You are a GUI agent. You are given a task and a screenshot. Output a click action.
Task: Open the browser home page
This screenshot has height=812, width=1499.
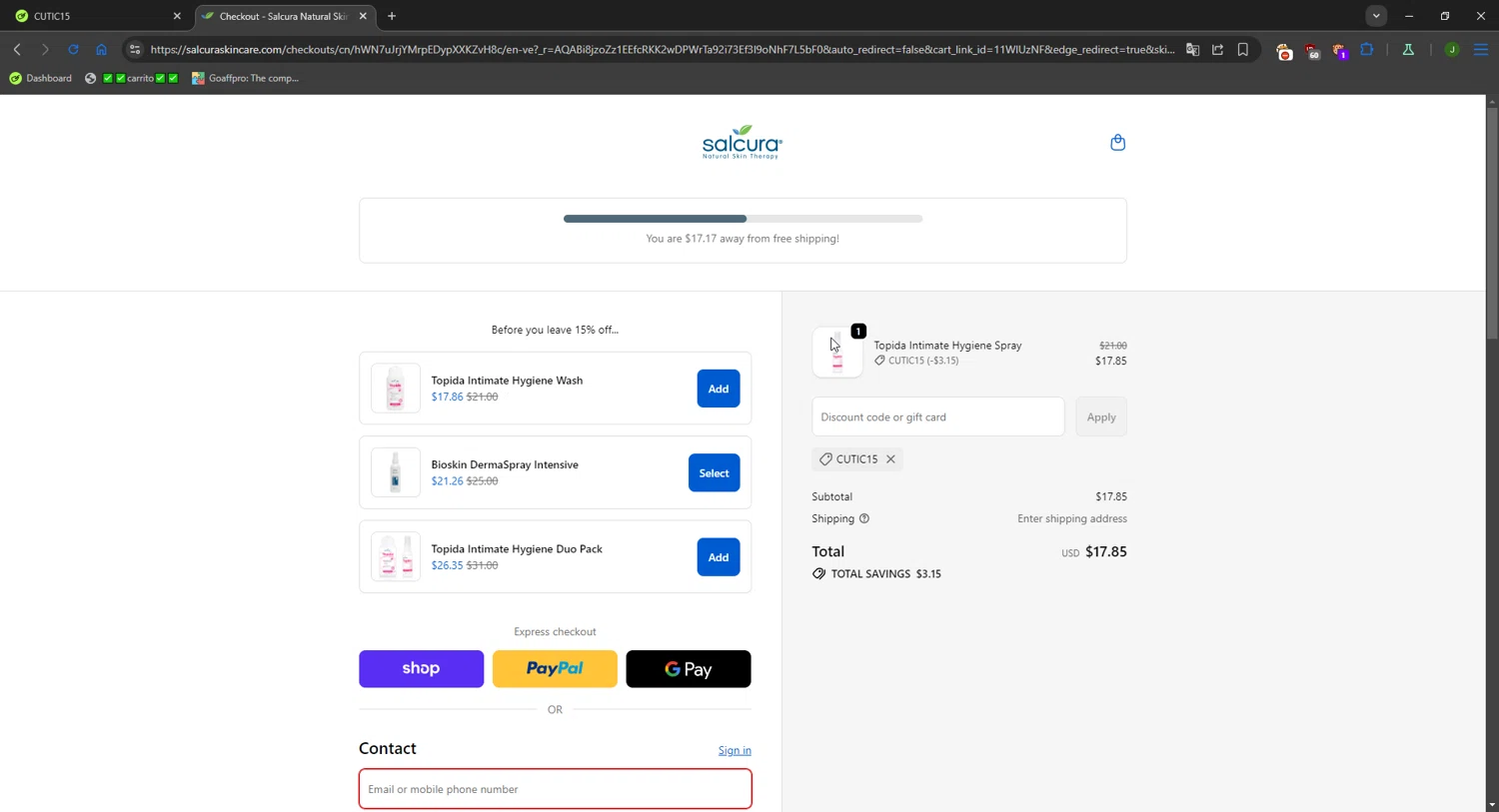101,49
